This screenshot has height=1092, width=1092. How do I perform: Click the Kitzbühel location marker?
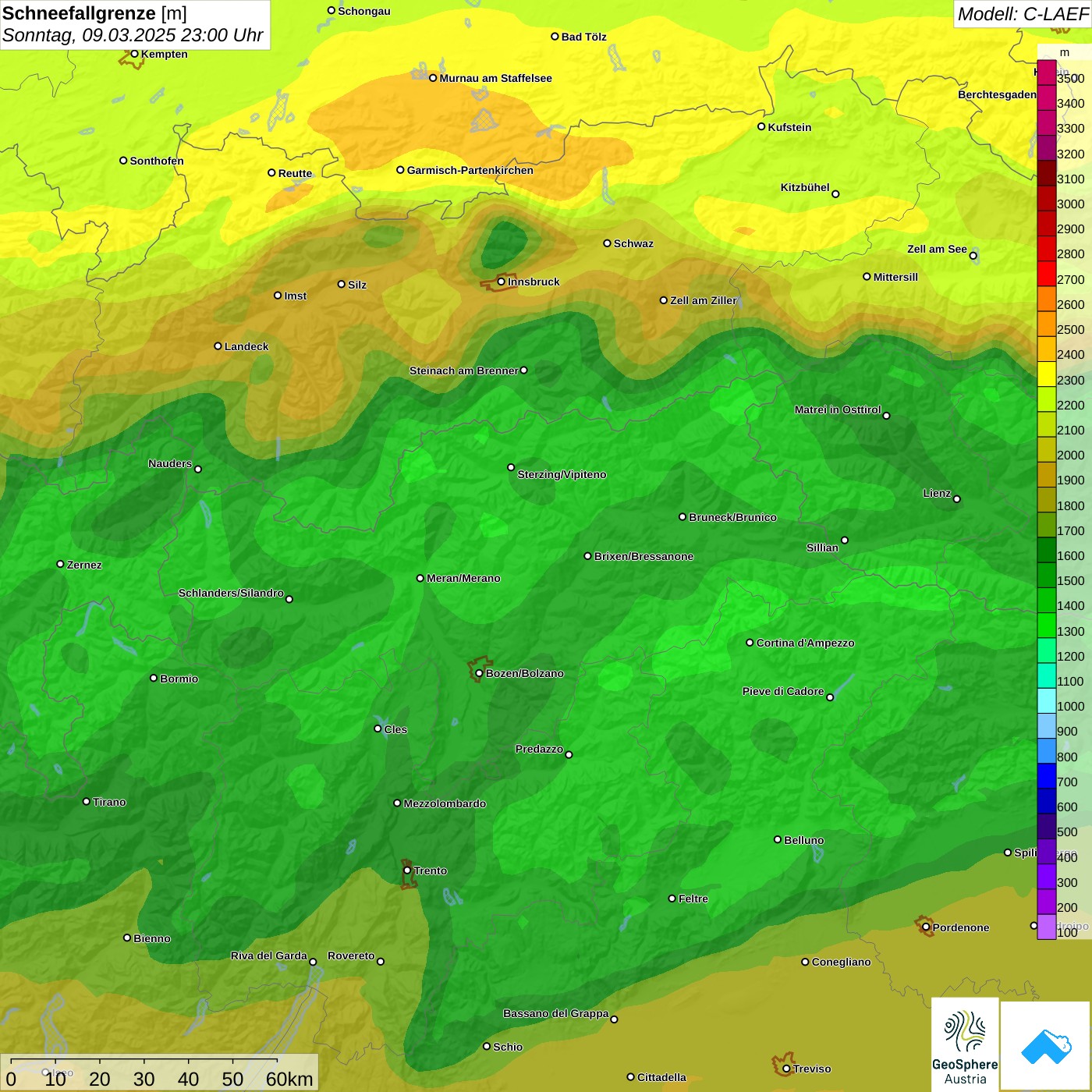click(x=835, y=194)
